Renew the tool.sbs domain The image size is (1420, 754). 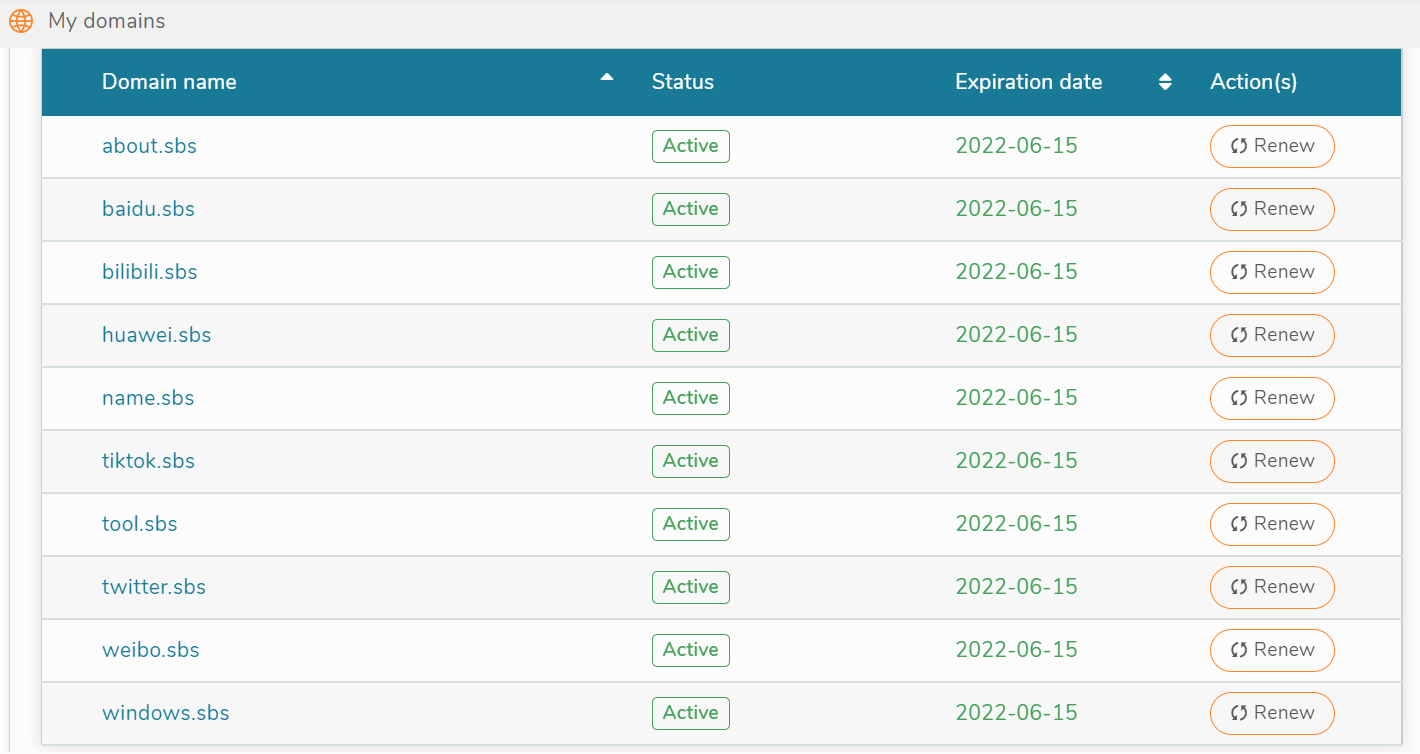[1272, 524]
